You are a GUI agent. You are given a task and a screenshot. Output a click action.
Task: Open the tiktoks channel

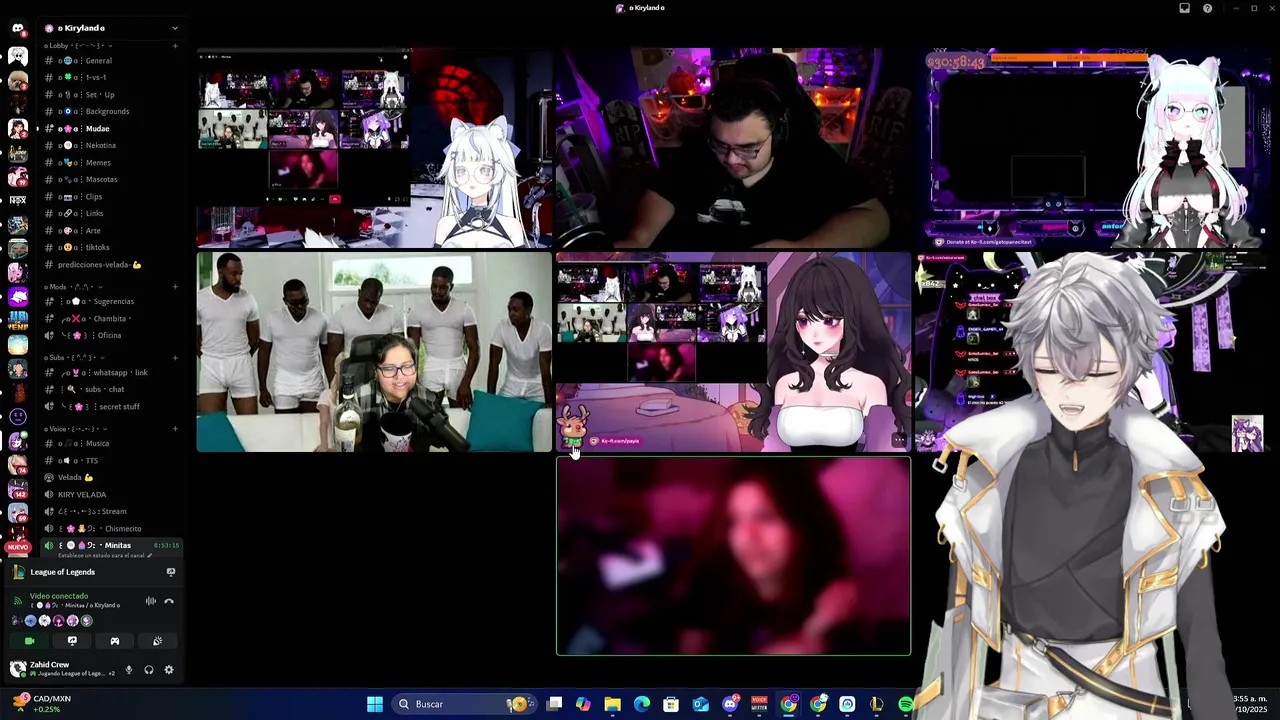coord(111,248)
